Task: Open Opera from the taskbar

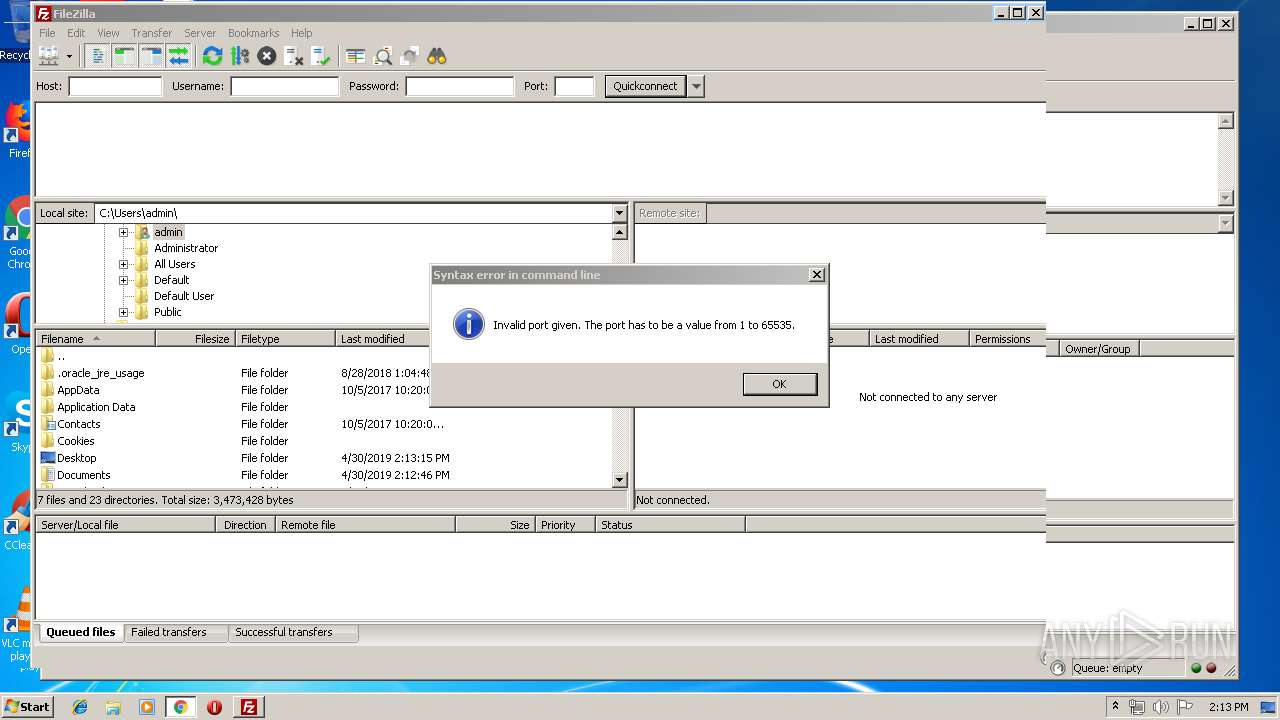Action: (214, 707)
